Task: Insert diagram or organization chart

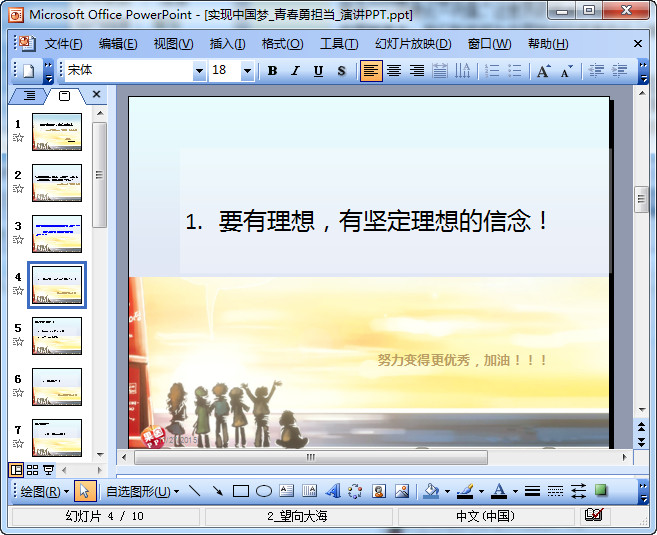Action: click(355, 491)
